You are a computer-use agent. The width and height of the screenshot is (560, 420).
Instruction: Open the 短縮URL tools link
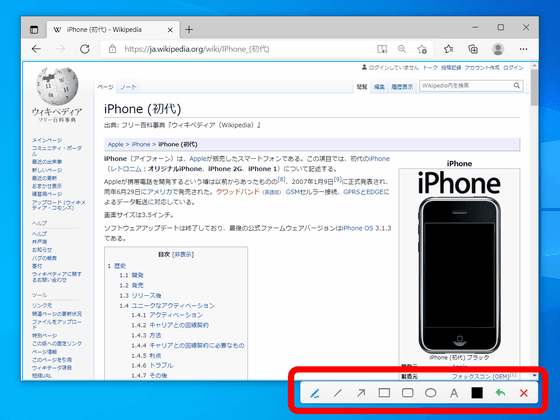(42, 376)
